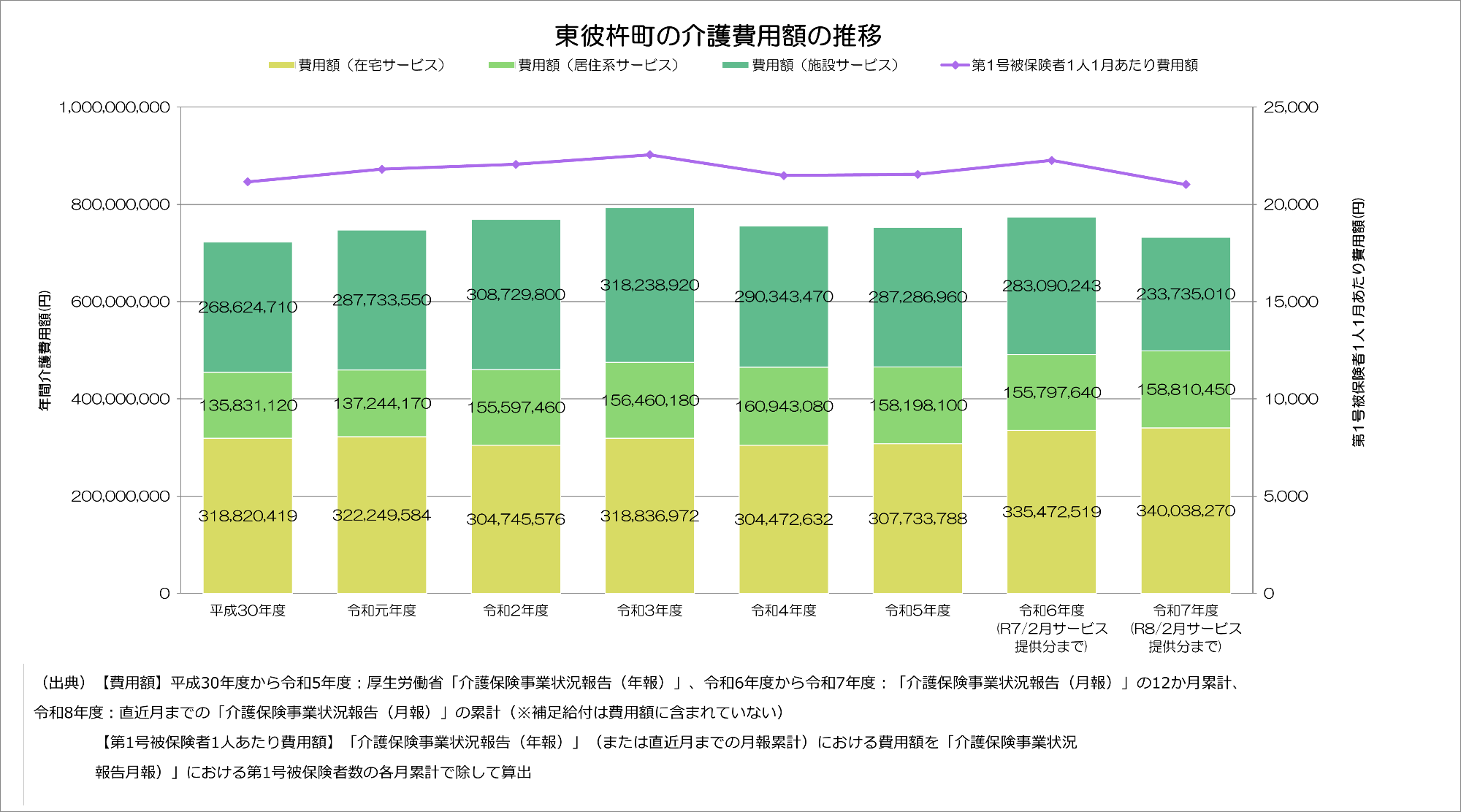Click data label 304,472,632
The height and width of the screenshot is (812, 1461).
pyautogui.click(x=784, y=519)
